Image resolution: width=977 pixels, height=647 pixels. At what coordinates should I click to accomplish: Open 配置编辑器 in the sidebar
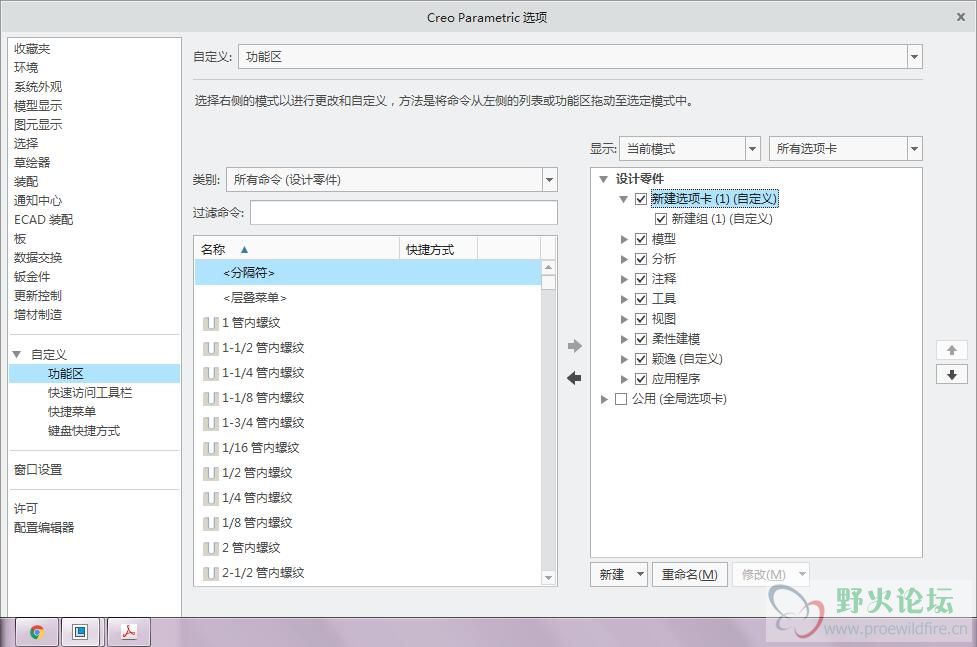tap(44, 527)
